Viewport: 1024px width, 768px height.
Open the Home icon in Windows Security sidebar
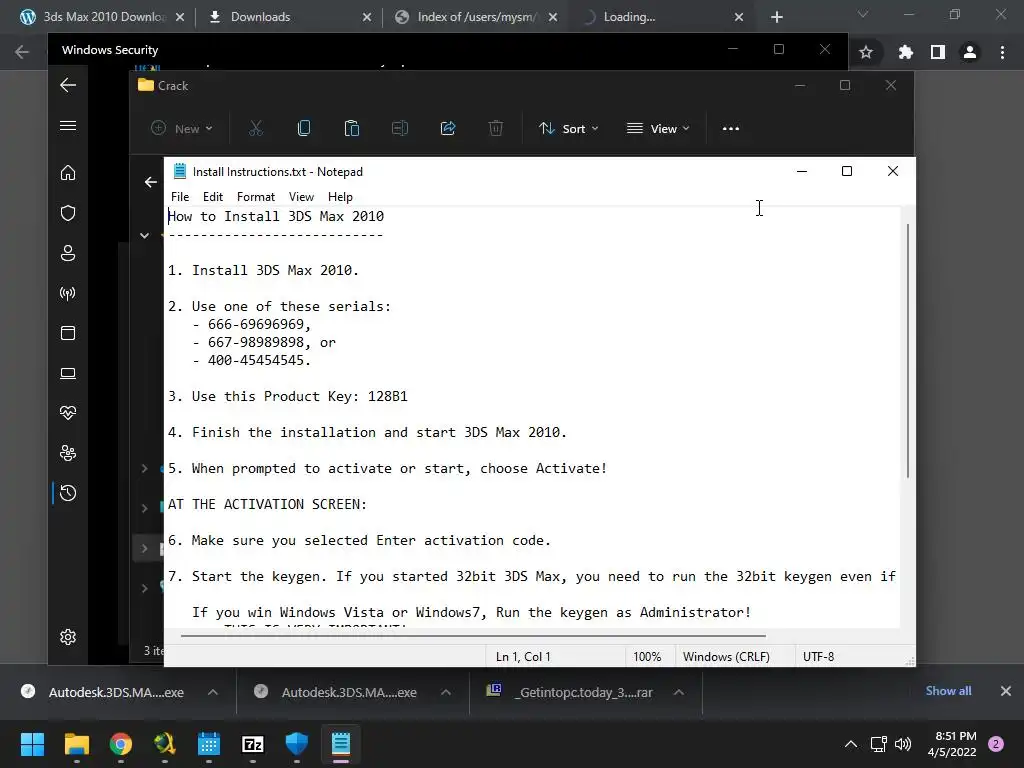[x=68, y=173]
